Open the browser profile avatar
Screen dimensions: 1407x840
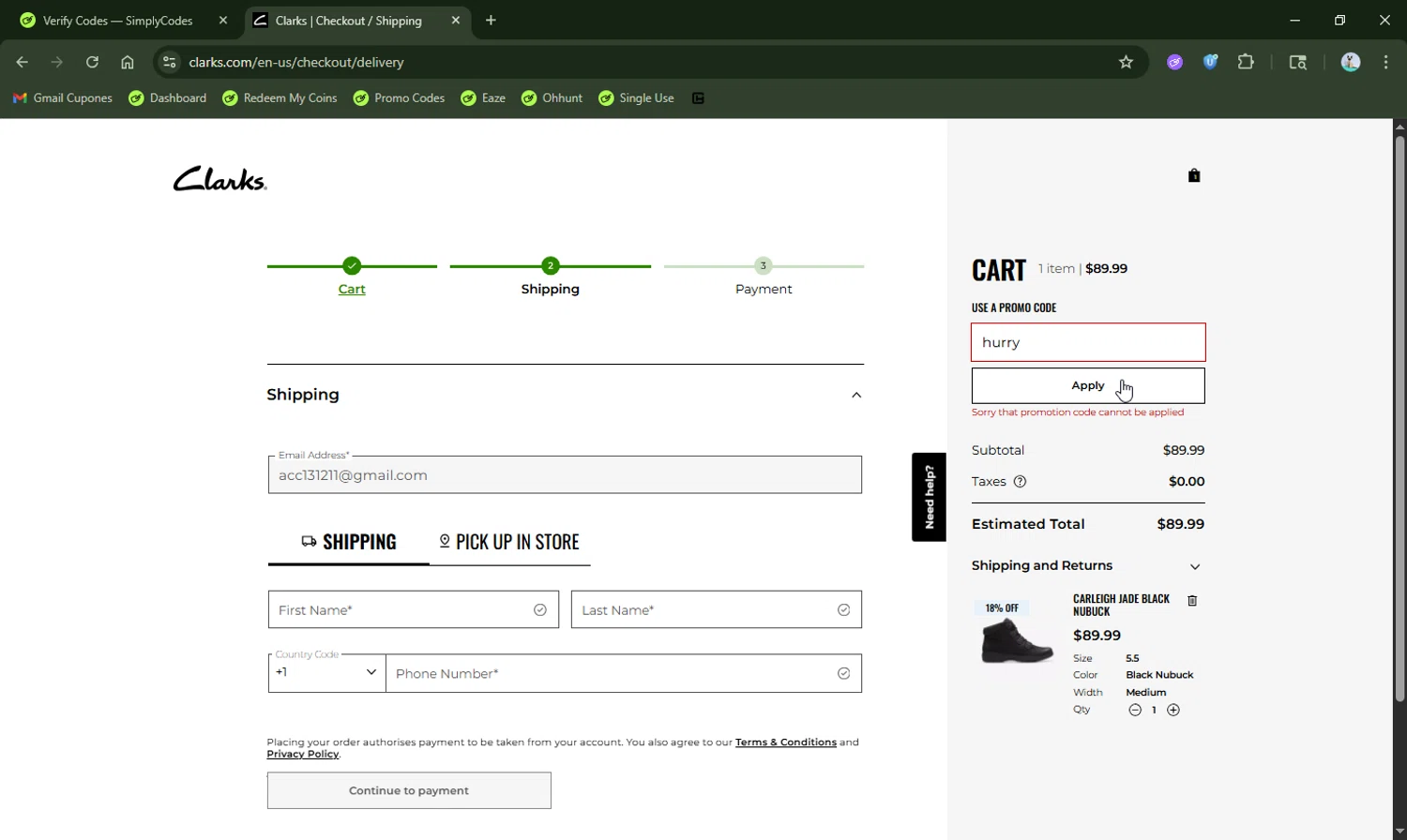1351,62
